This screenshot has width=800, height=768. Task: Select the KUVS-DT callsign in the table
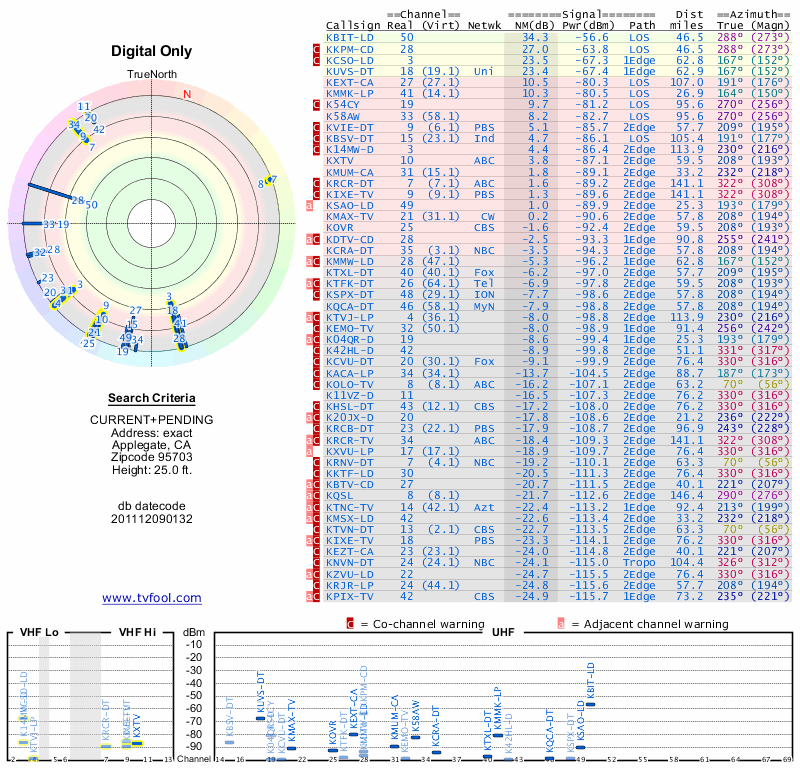349,71
